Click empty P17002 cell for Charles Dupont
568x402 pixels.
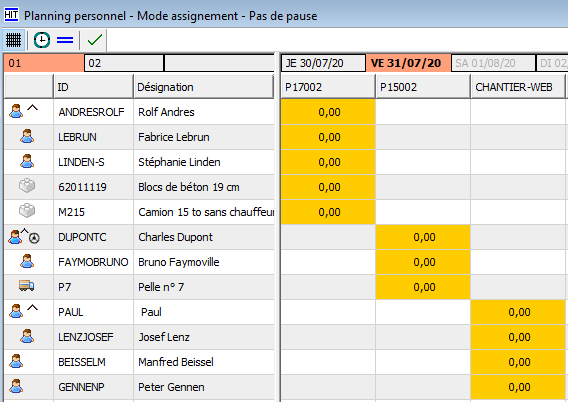click(328, 237)
